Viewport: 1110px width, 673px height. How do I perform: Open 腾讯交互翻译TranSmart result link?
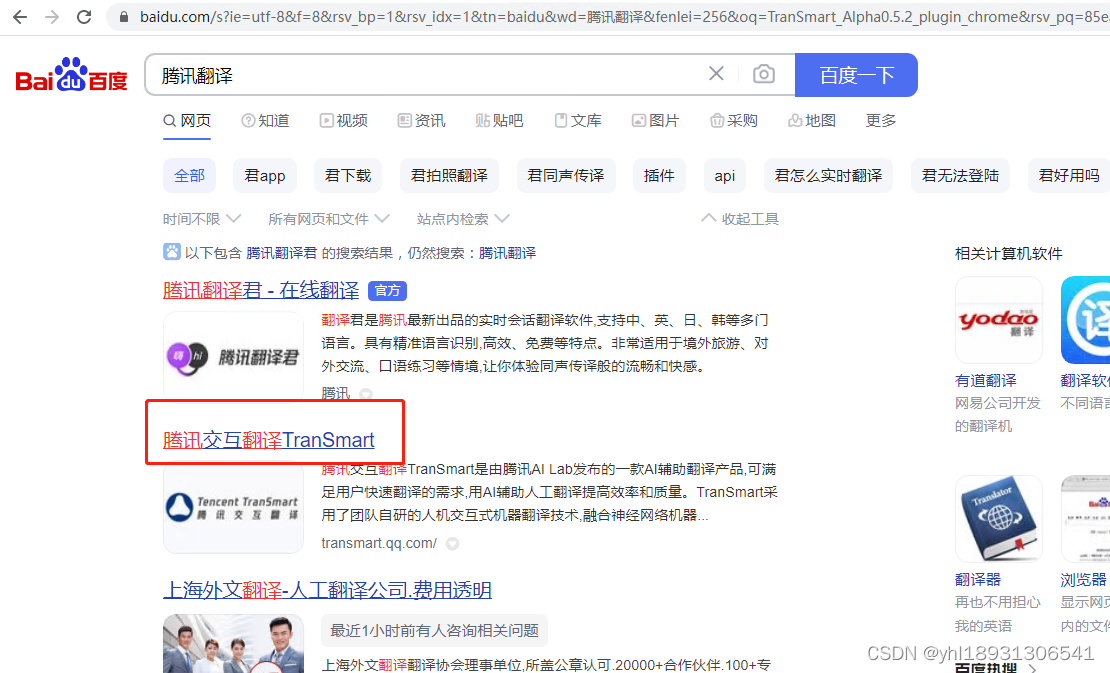pyautogui.click(x=268, y=440)
